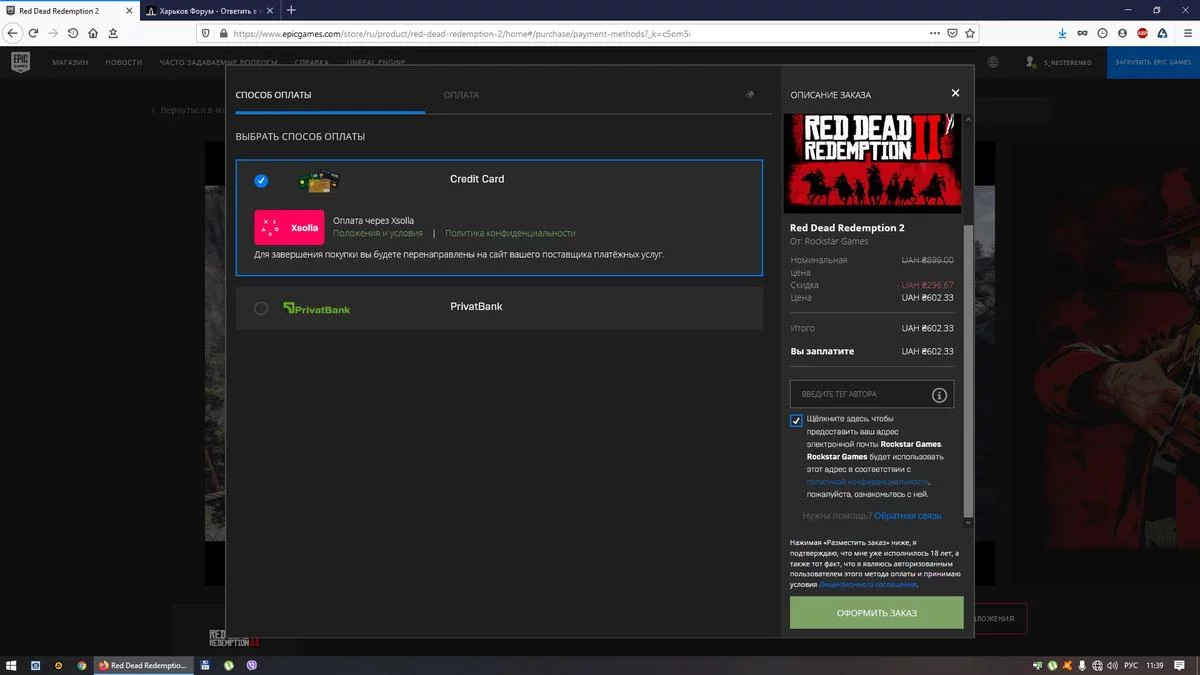Click the Скидка discount amount
The width and height of the screenshot is (1200, 675).
pyautogui.click(x=927, y=285)
